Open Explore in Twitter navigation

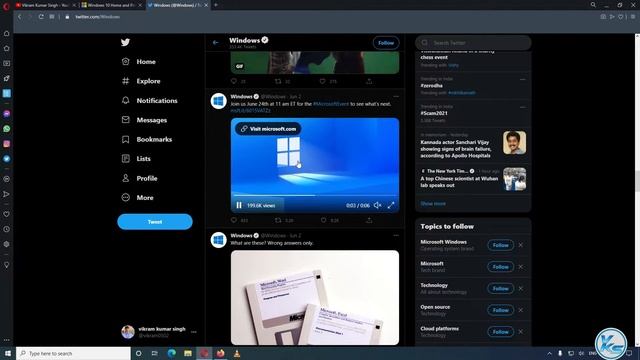[x=141, y=81]
